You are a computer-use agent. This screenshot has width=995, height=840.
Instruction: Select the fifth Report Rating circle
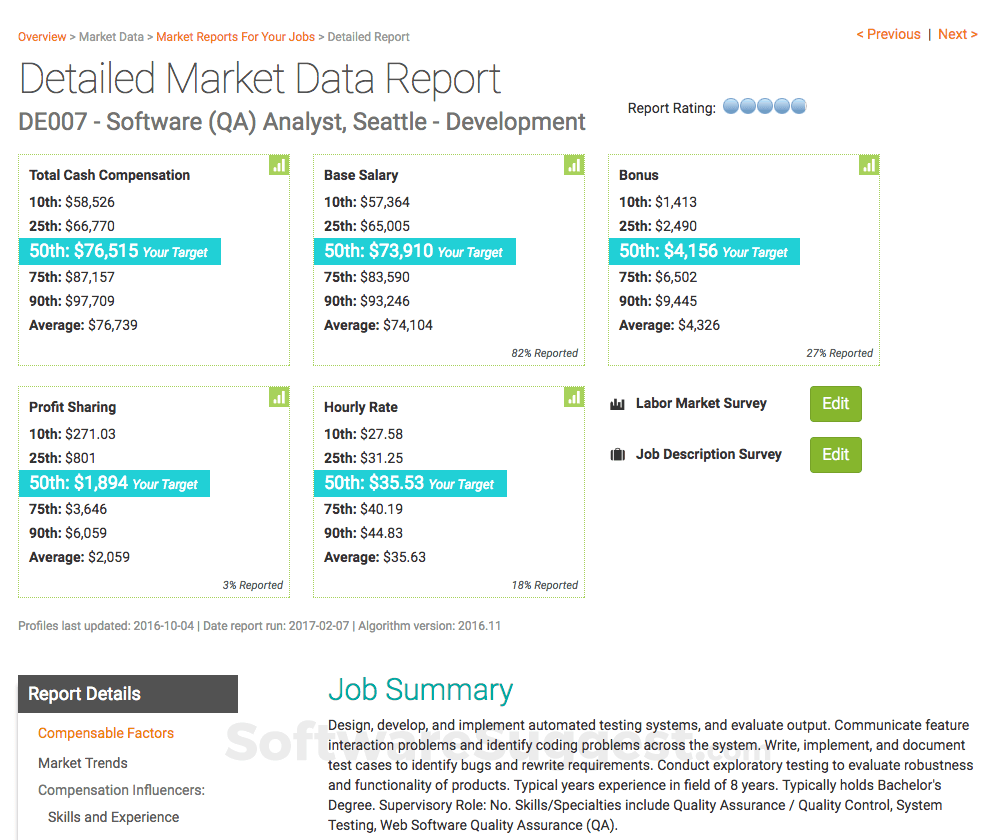tap(798, 105)
